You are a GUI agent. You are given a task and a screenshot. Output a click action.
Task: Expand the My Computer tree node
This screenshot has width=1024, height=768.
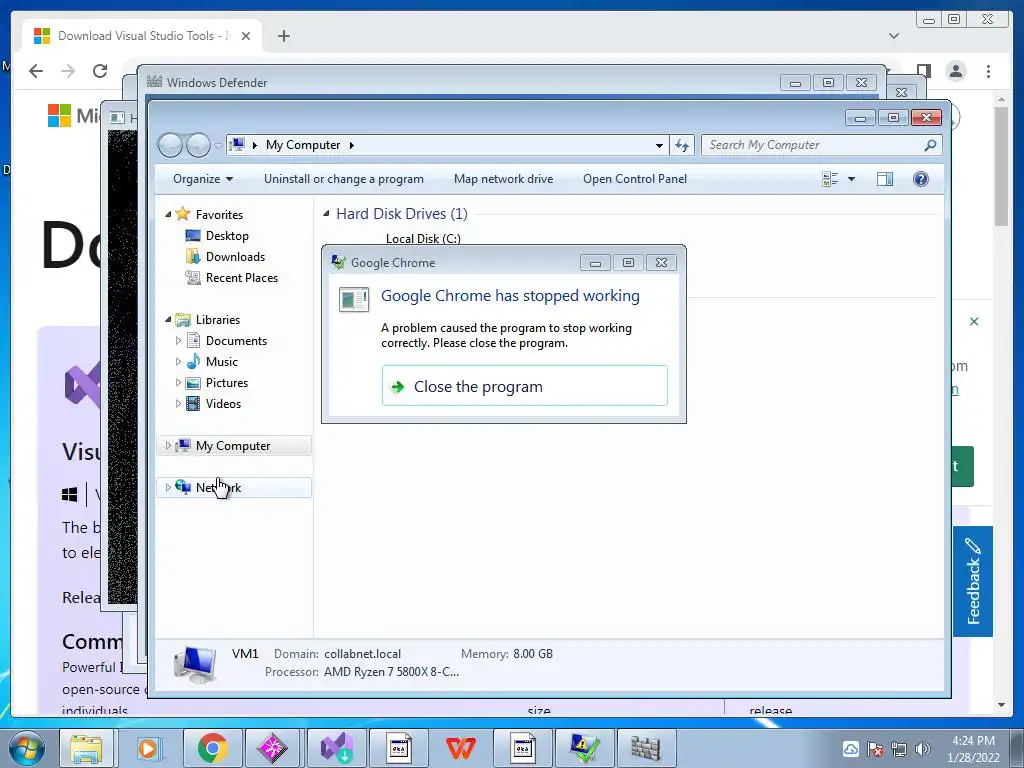(x=168, y=445)
